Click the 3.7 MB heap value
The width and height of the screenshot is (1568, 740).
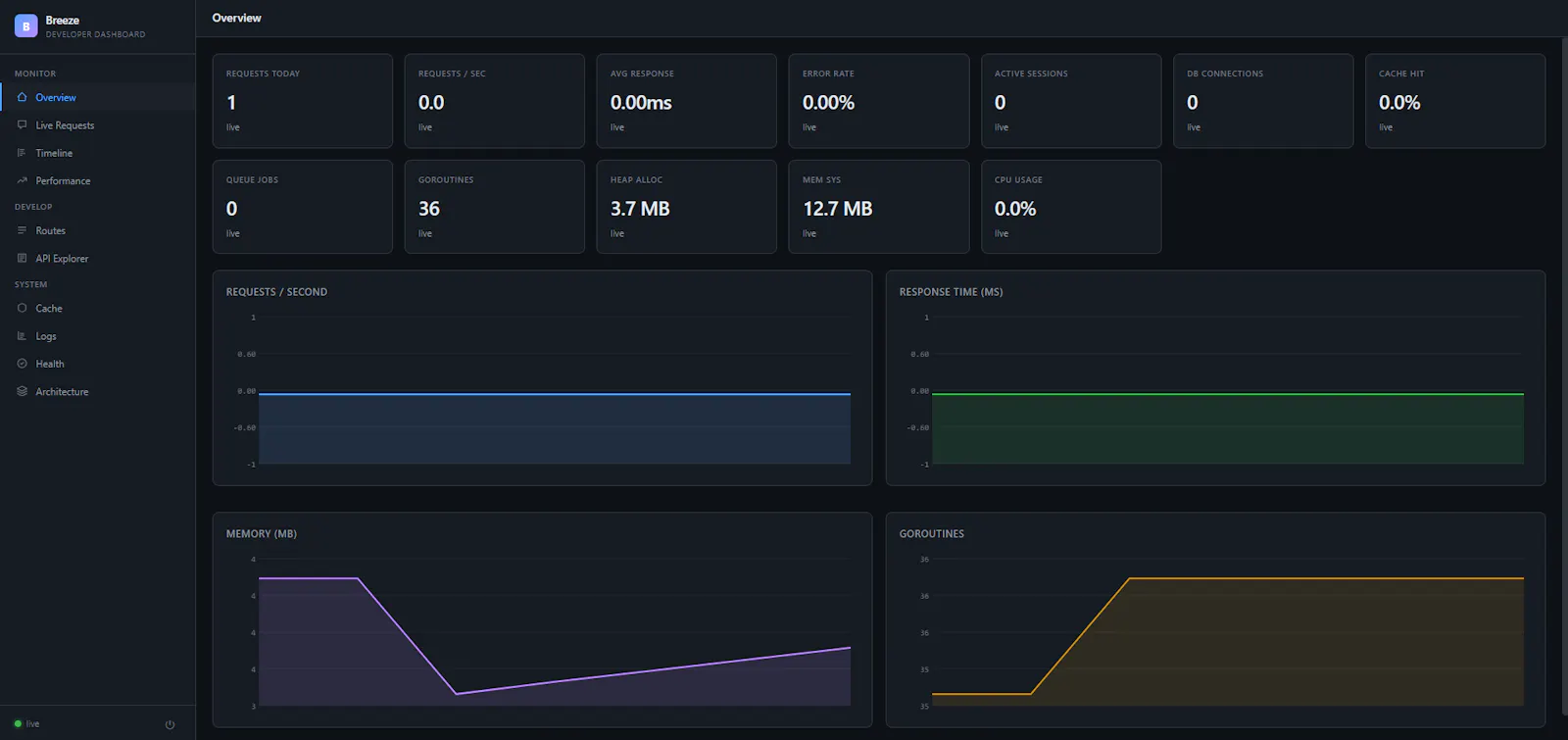click(640, 209)
